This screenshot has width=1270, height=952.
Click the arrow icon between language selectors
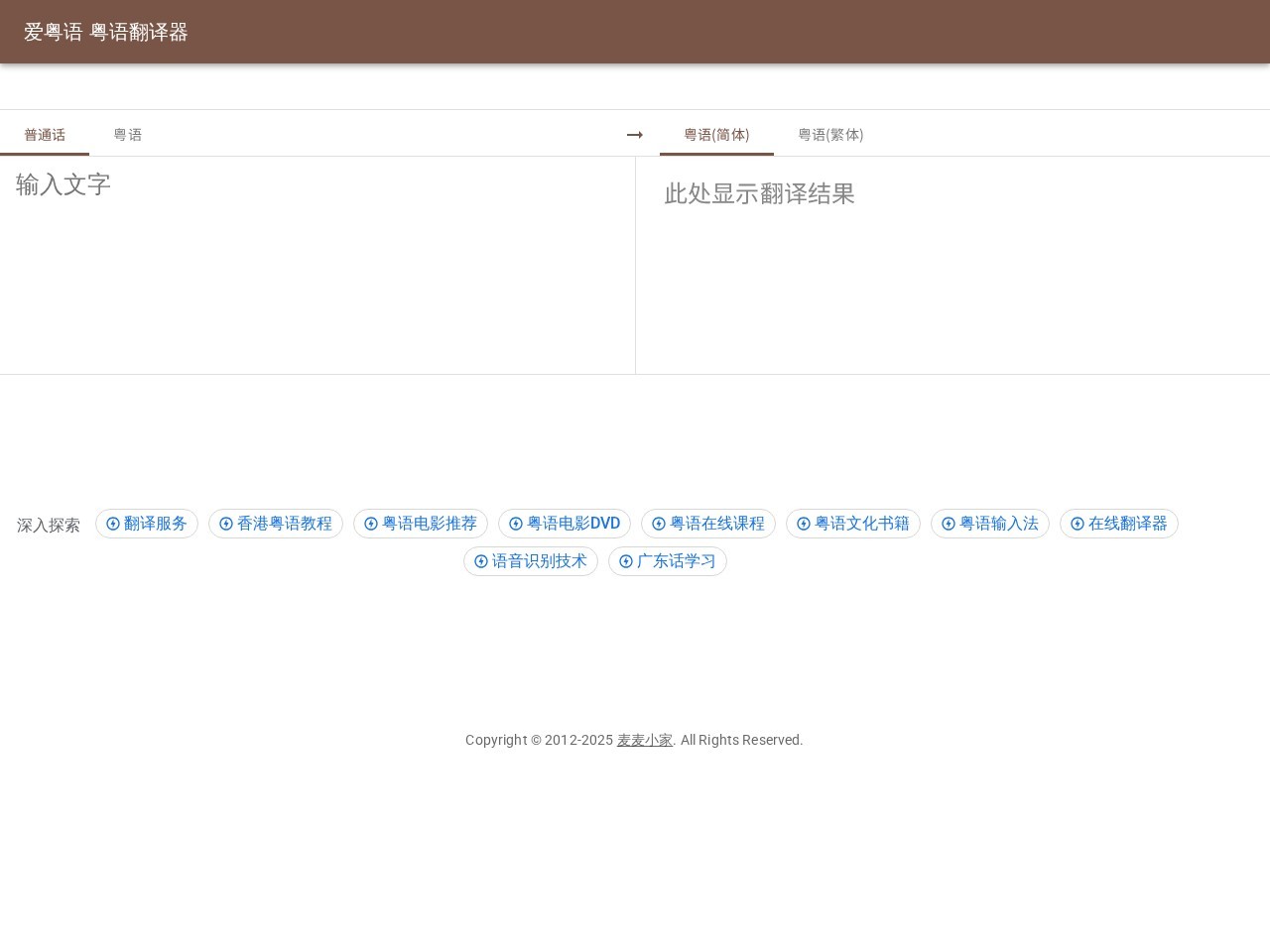tap(635, 134)
